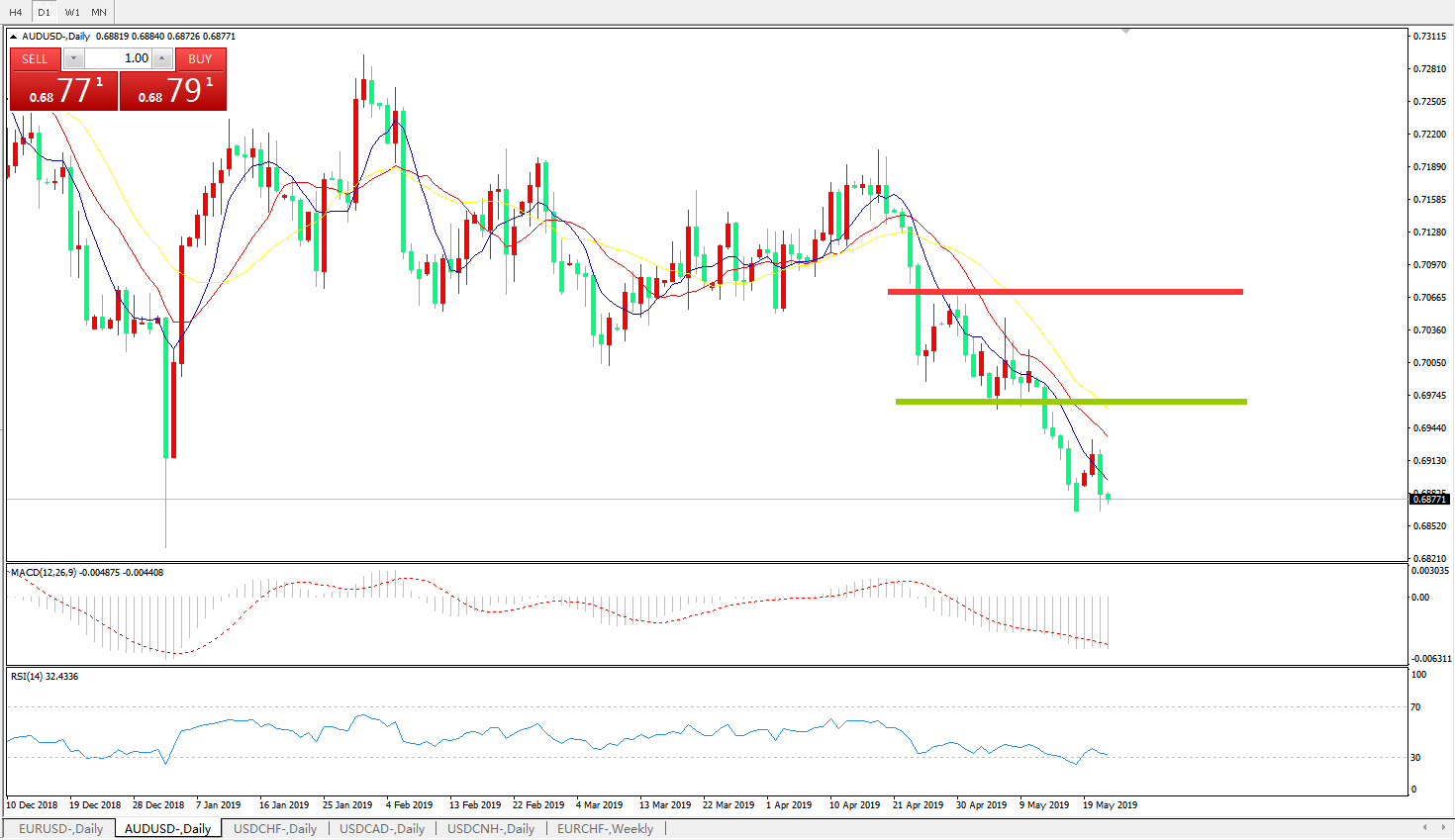Switch to the USDCAD-,Daily chart tab
The width and height of the screenshot is (1455, 840).
pyautogui.click(x=382, y=829)
